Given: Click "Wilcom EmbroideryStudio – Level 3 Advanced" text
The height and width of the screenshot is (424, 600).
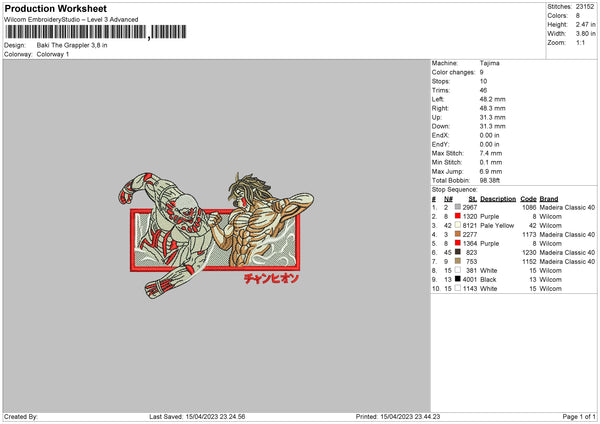Looking at the screenshot, I should 71,20.
